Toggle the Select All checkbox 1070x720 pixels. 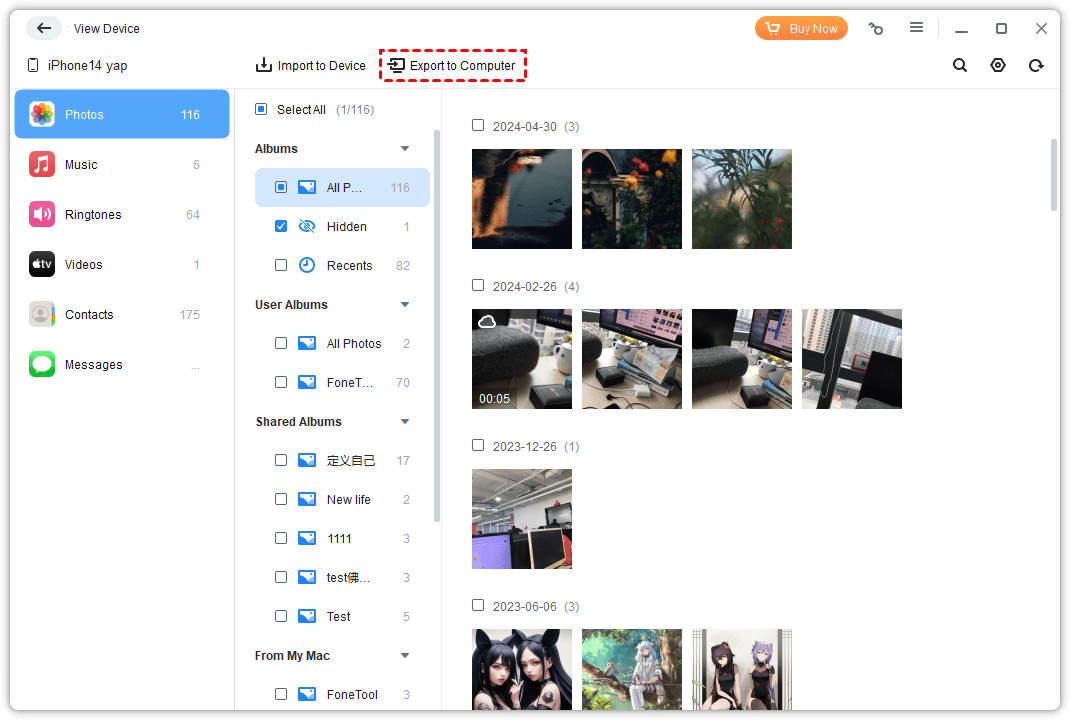(x=262, y=109)
